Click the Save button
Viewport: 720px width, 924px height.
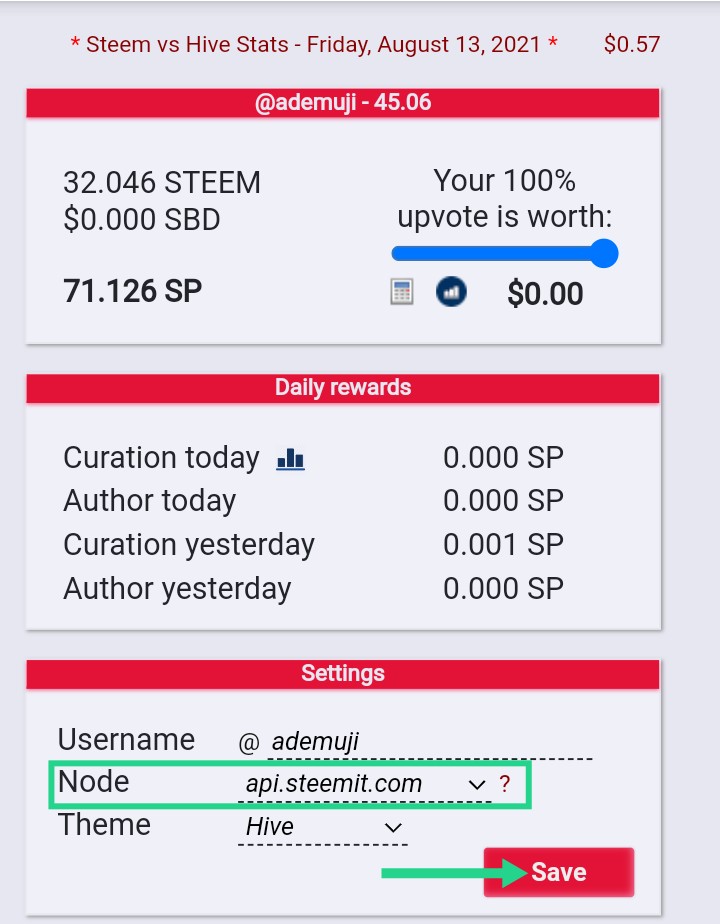click(559, 872)
